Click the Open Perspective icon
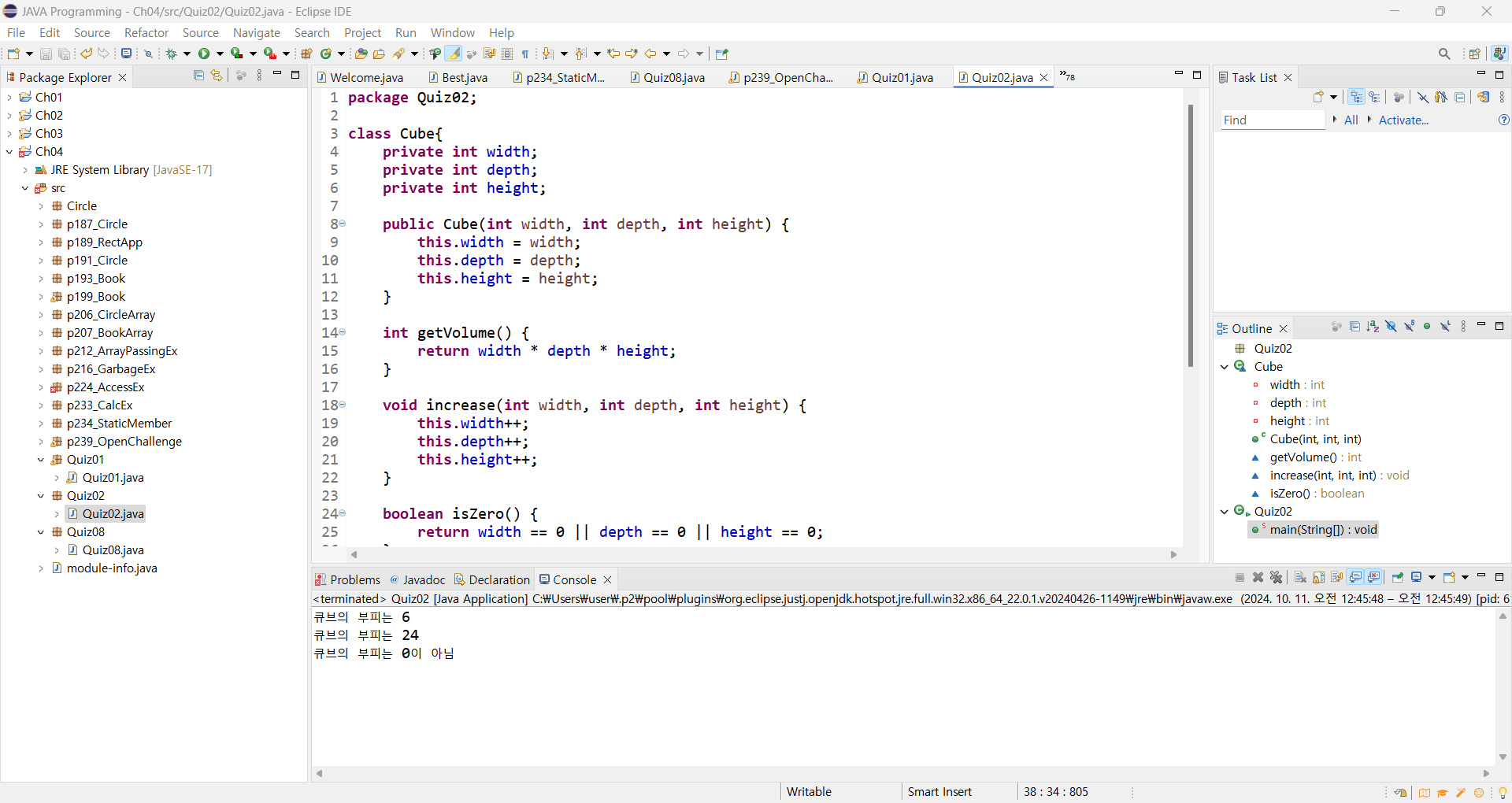1512x803 pixels. click(1475, 54)
